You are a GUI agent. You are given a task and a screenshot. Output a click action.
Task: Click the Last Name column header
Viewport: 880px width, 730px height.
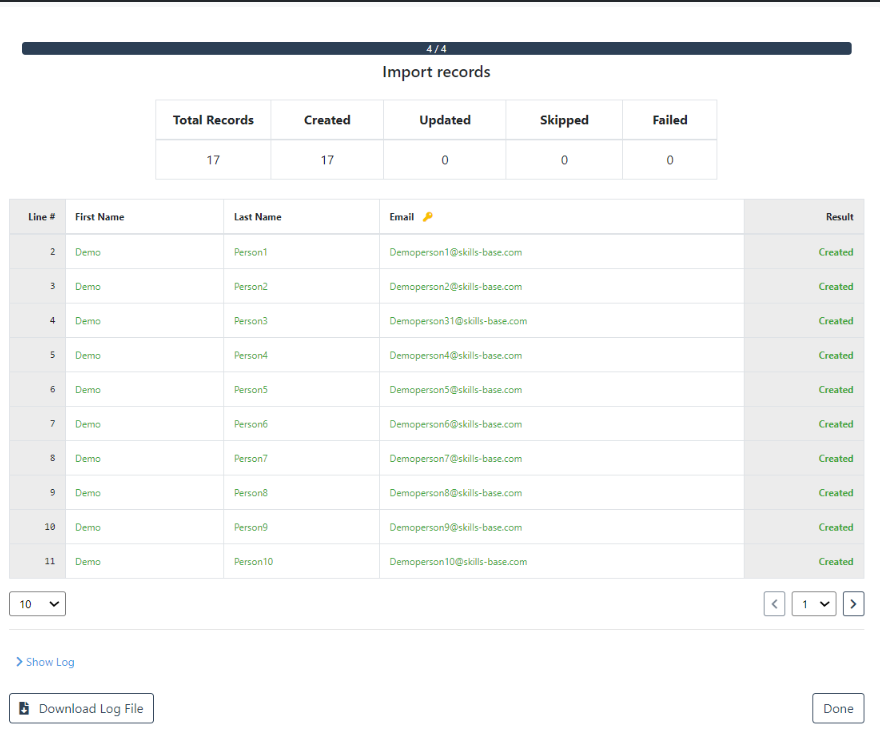pos(258,217)
